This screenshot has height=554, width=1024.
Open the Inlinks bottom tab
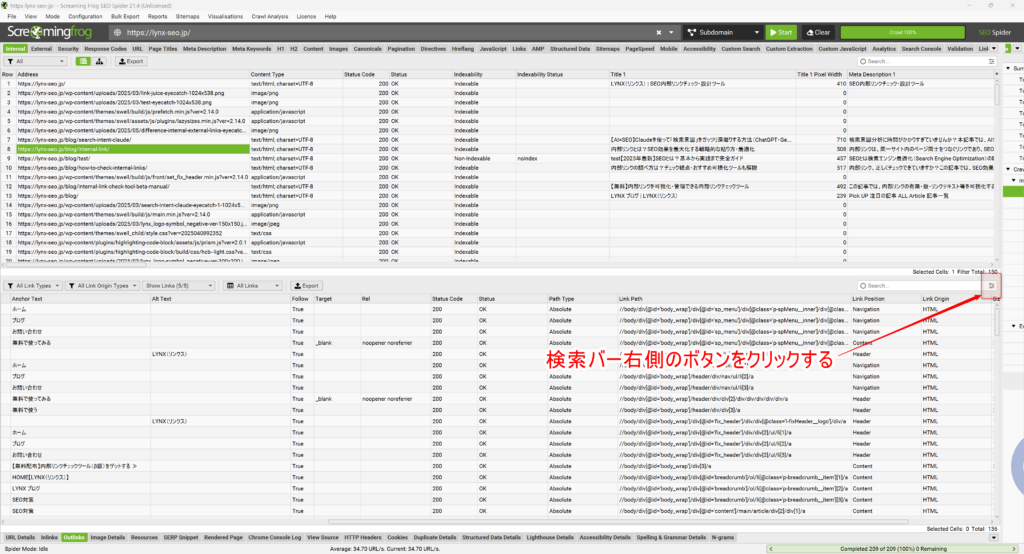[x=49, y=537]
